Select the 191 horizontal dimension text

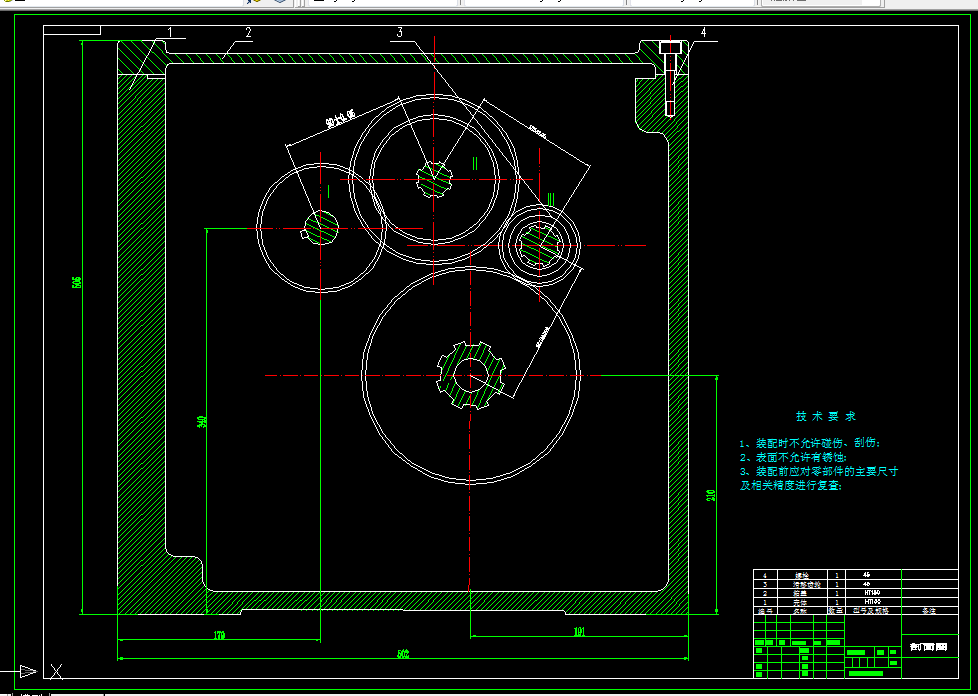click(579, 632)
